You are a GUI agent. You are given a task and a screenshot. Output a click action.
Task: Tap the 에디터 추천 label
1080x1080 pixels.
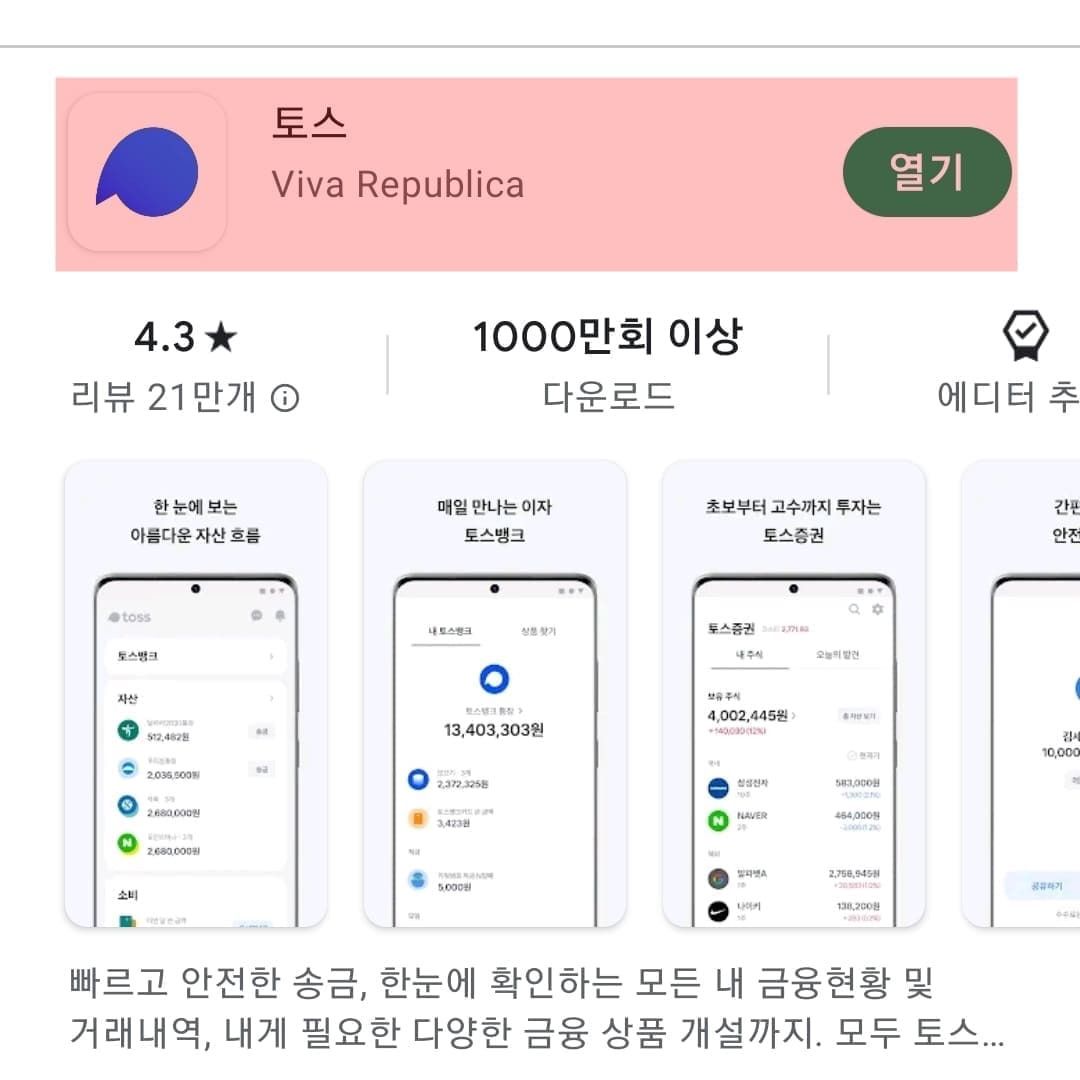[1008, 397]
